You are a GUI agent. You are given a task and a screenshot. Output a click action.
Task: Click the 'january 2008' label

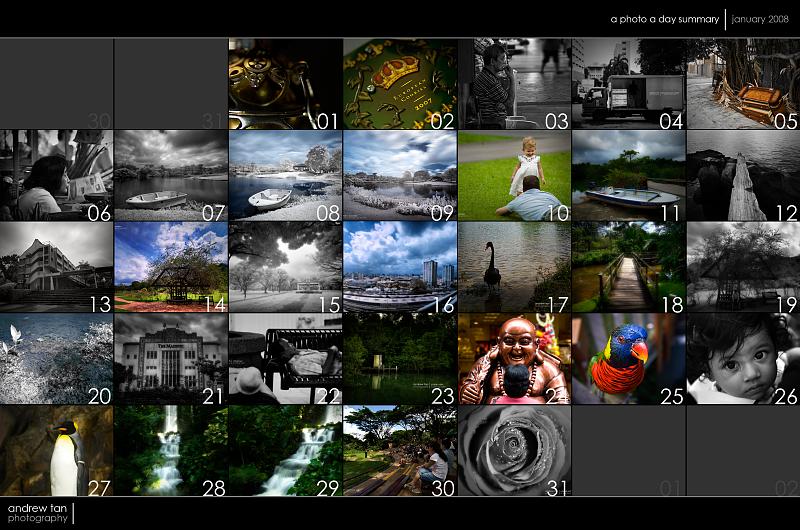[761, 19]
